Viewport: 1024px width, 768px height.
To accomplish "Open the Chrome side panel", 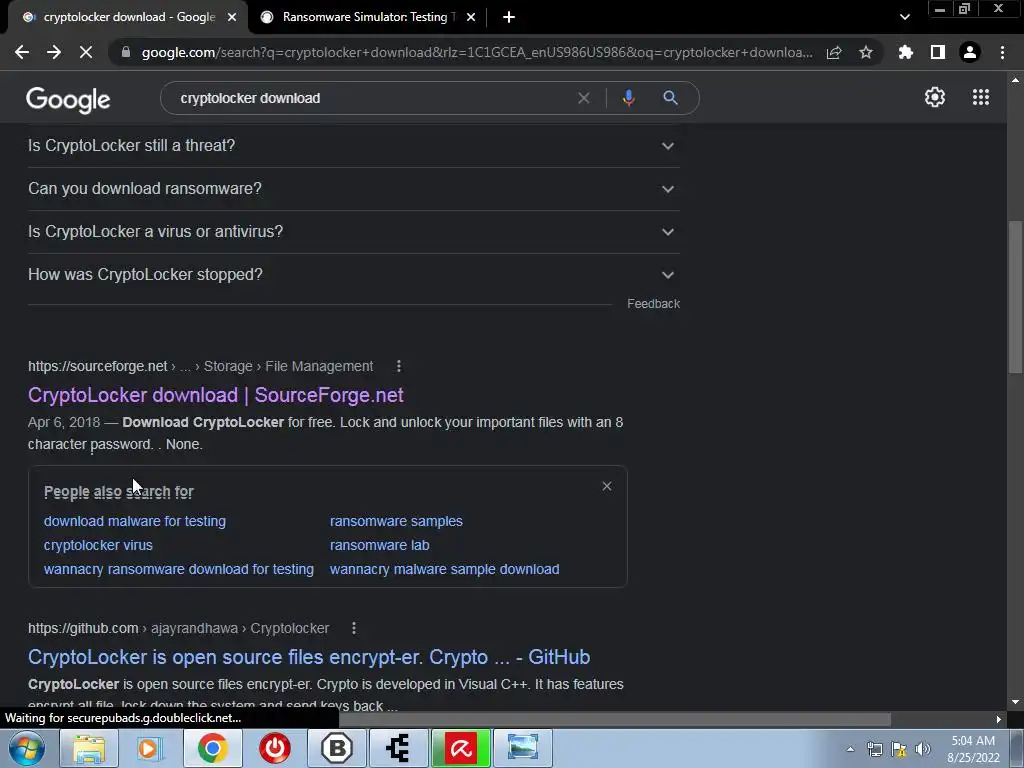I will 938,52.
